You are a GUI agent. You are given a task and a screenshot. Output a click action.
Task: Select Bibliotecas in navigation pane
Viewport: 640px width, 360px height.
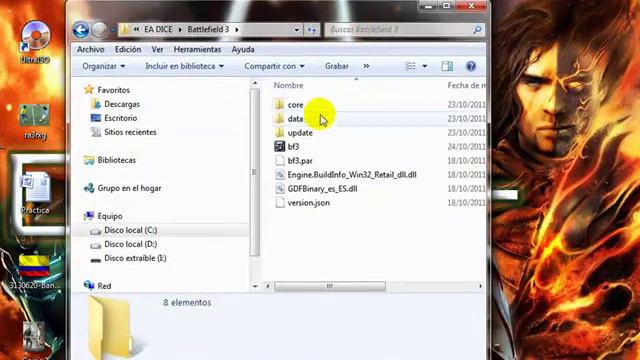tap(116, 160)
